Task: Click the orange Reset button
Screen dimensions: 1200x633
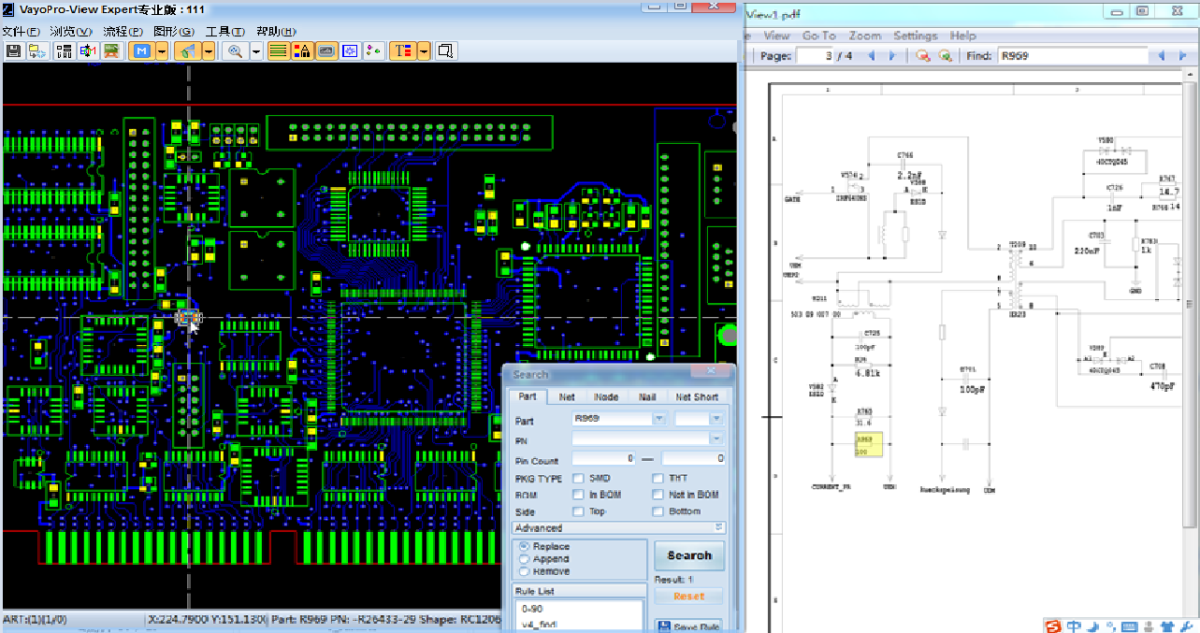Action: click(x=688, y=596)
